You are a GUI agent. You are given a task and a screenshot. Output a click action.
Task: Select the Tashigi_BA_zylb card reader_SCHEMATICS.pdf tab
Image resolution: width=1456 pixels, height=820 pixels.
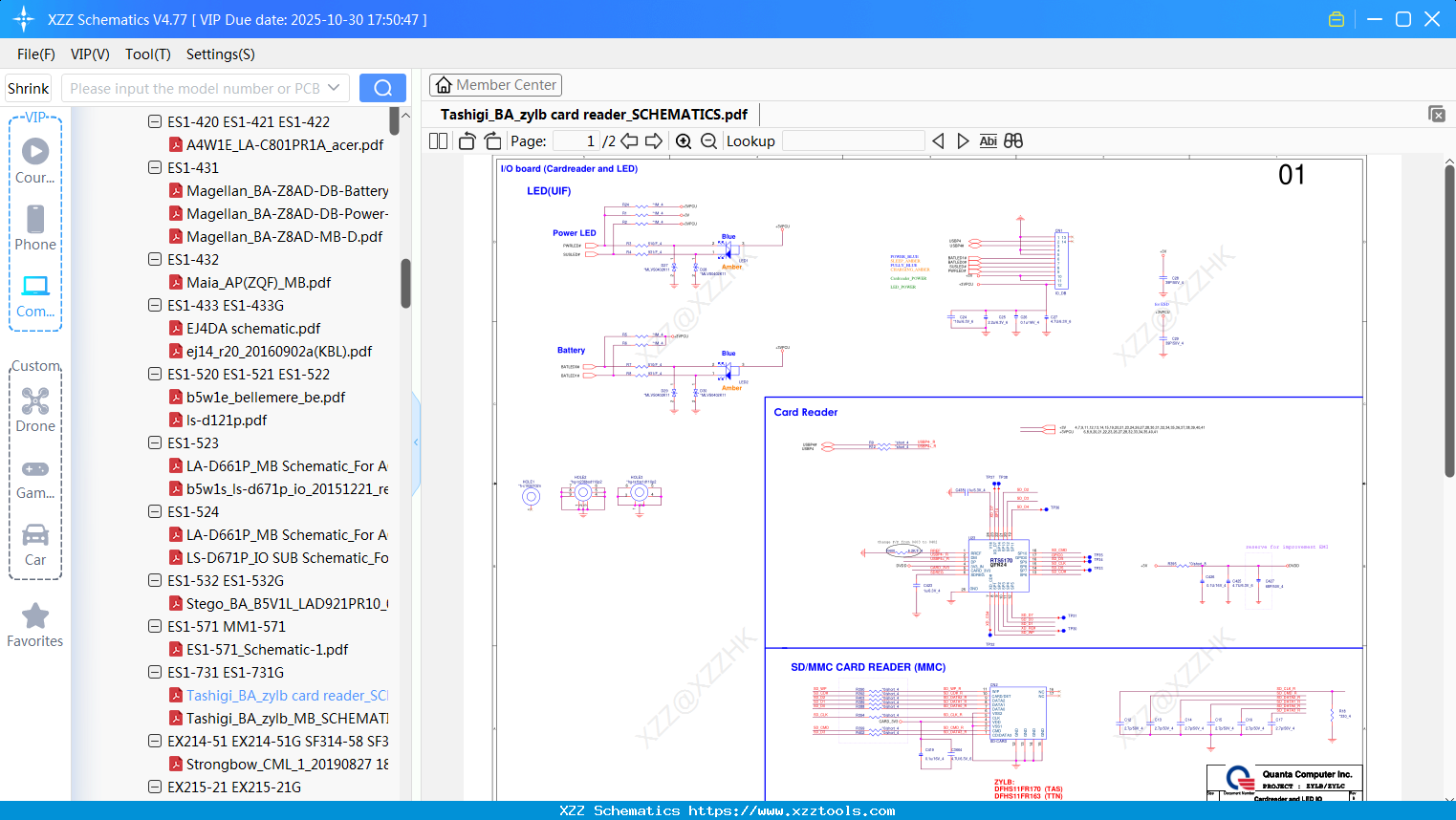[594, 114]
